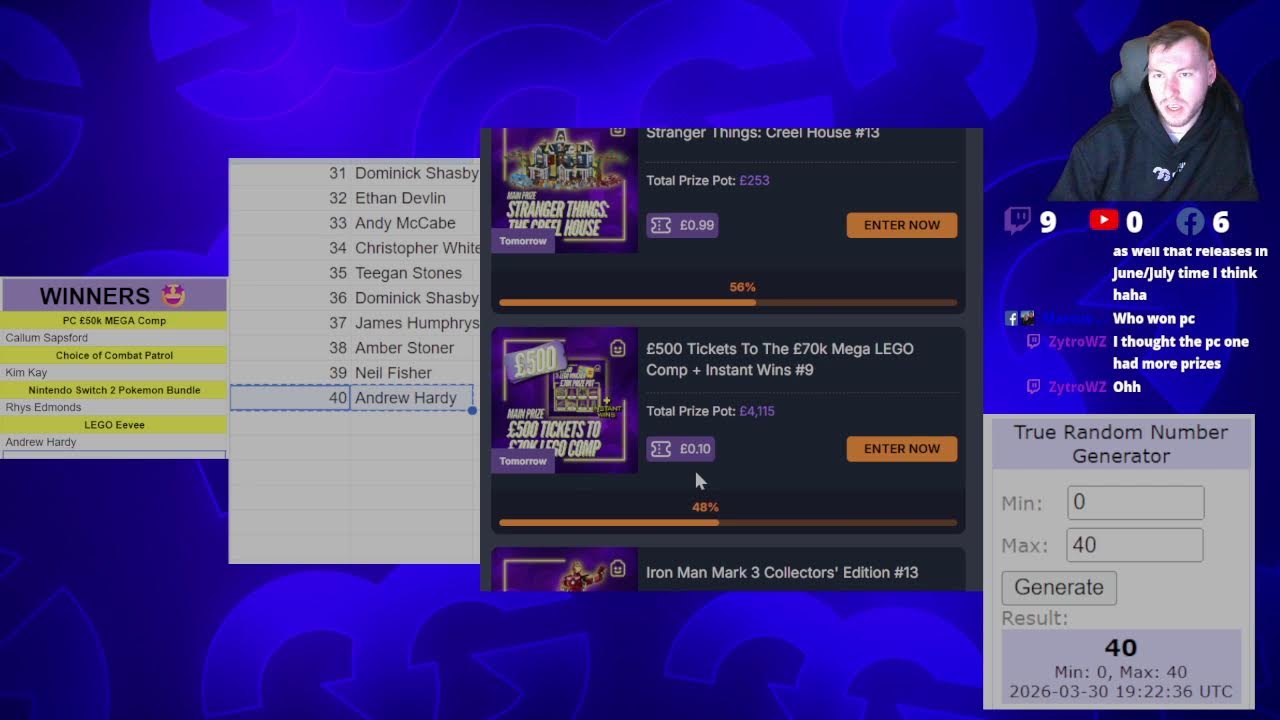
Task: Click the star-eyes emoji beside WINNERS
Action: point(173,295)
